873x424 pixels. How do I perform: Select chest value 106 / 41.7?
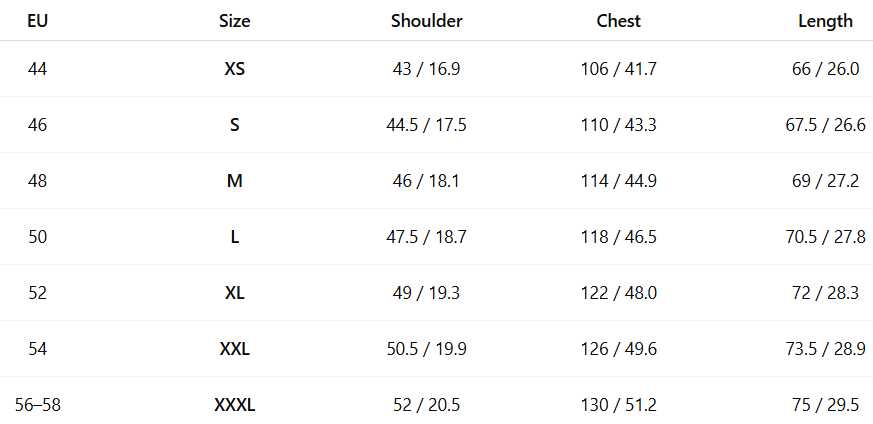click(618, 69)
